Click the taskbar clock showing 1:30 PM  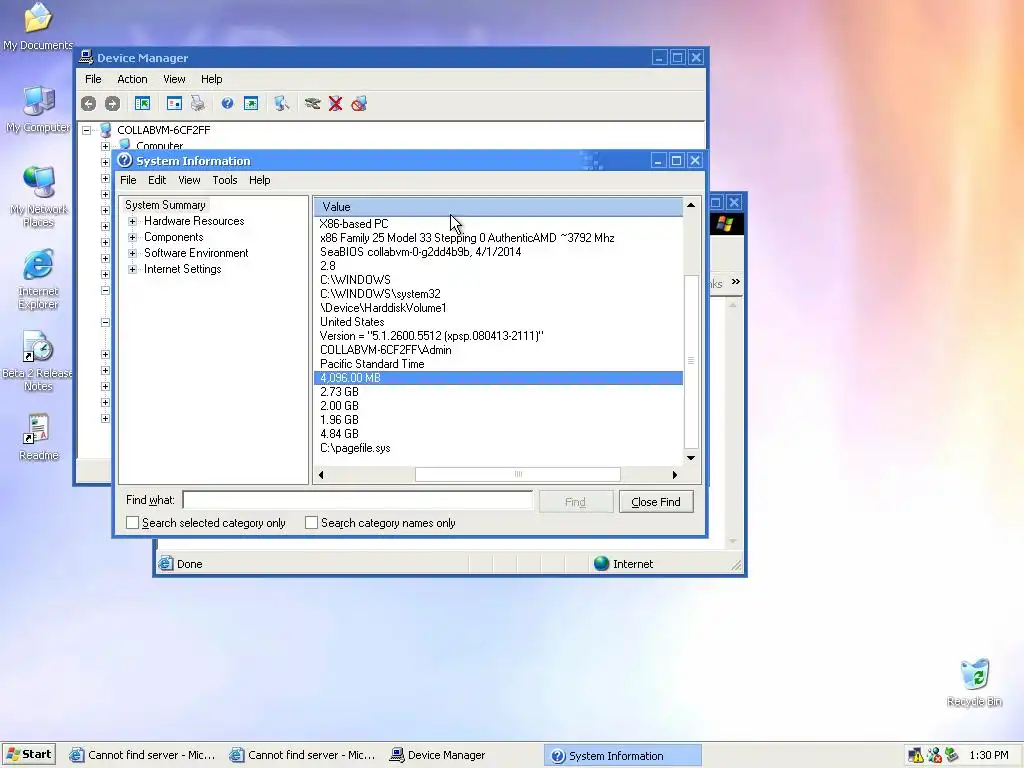click(x=989, y=756)
